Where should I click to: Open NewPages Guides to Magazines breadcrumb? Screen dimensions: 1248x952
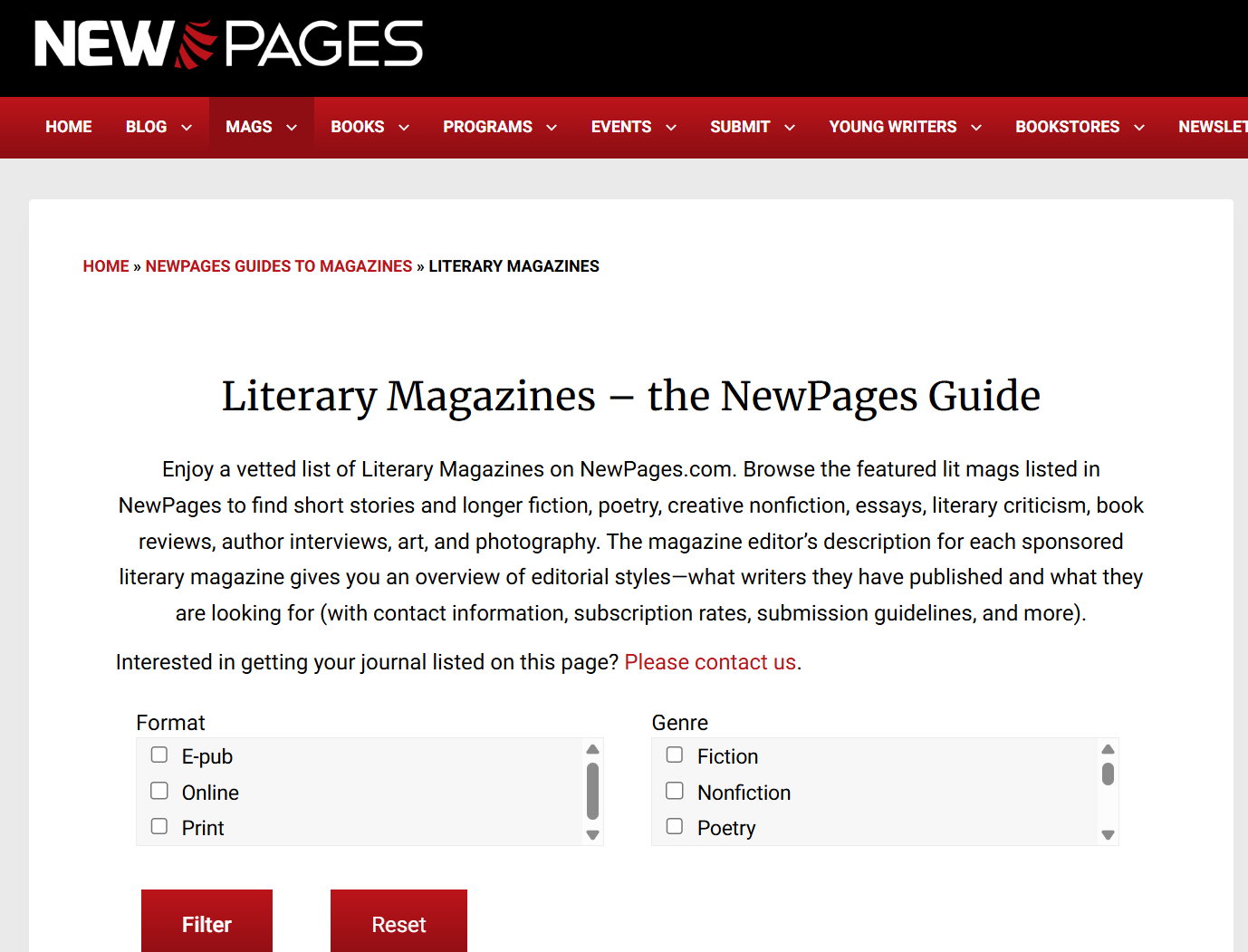coord(279,266)
